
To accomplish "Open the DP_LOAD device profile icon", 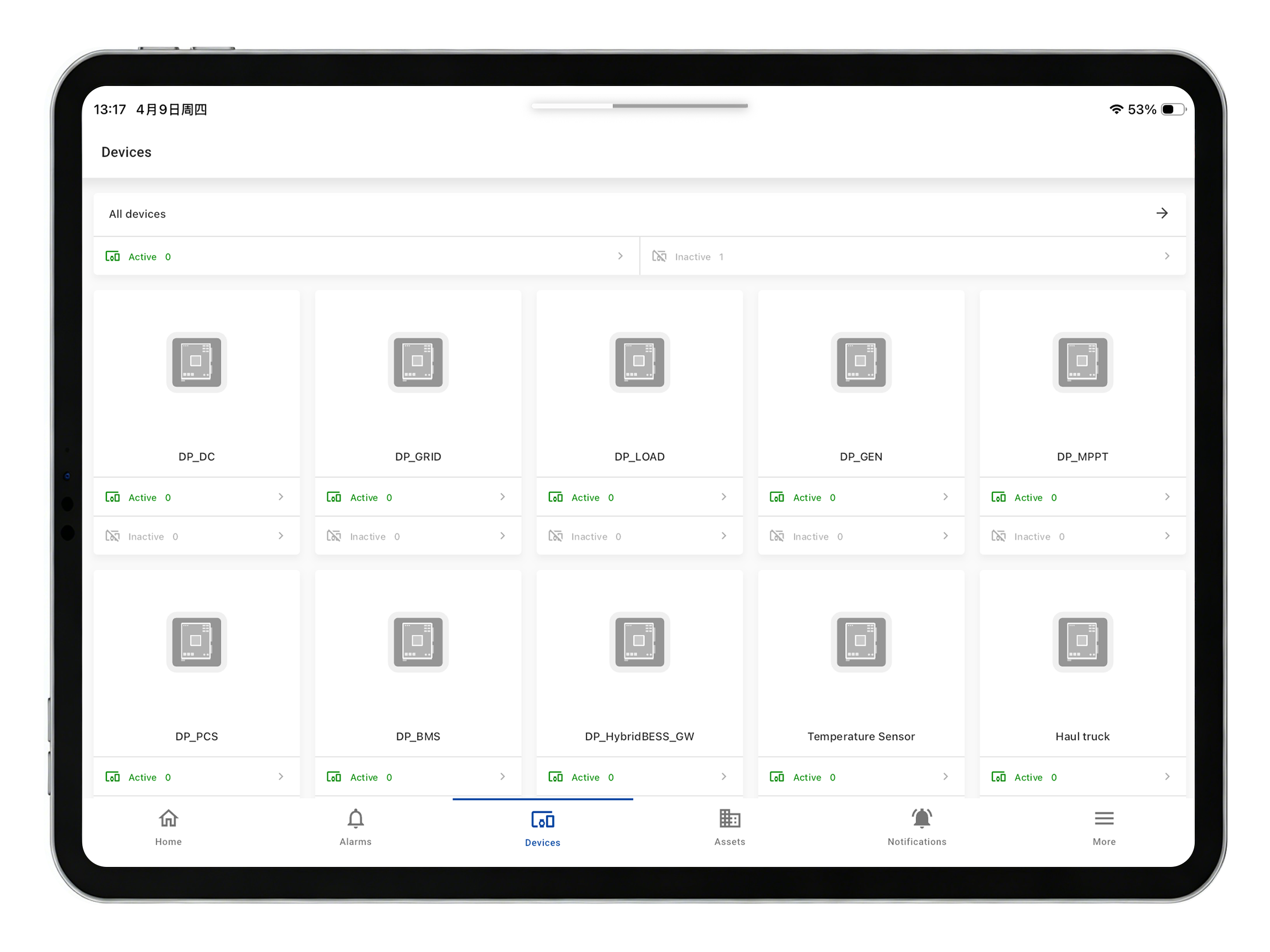I will (640, 362).
